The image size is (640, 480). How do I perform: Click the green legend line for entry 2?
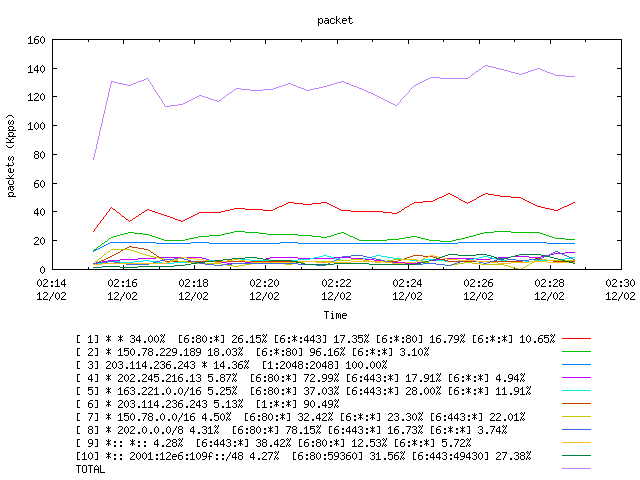pos(576,351)
